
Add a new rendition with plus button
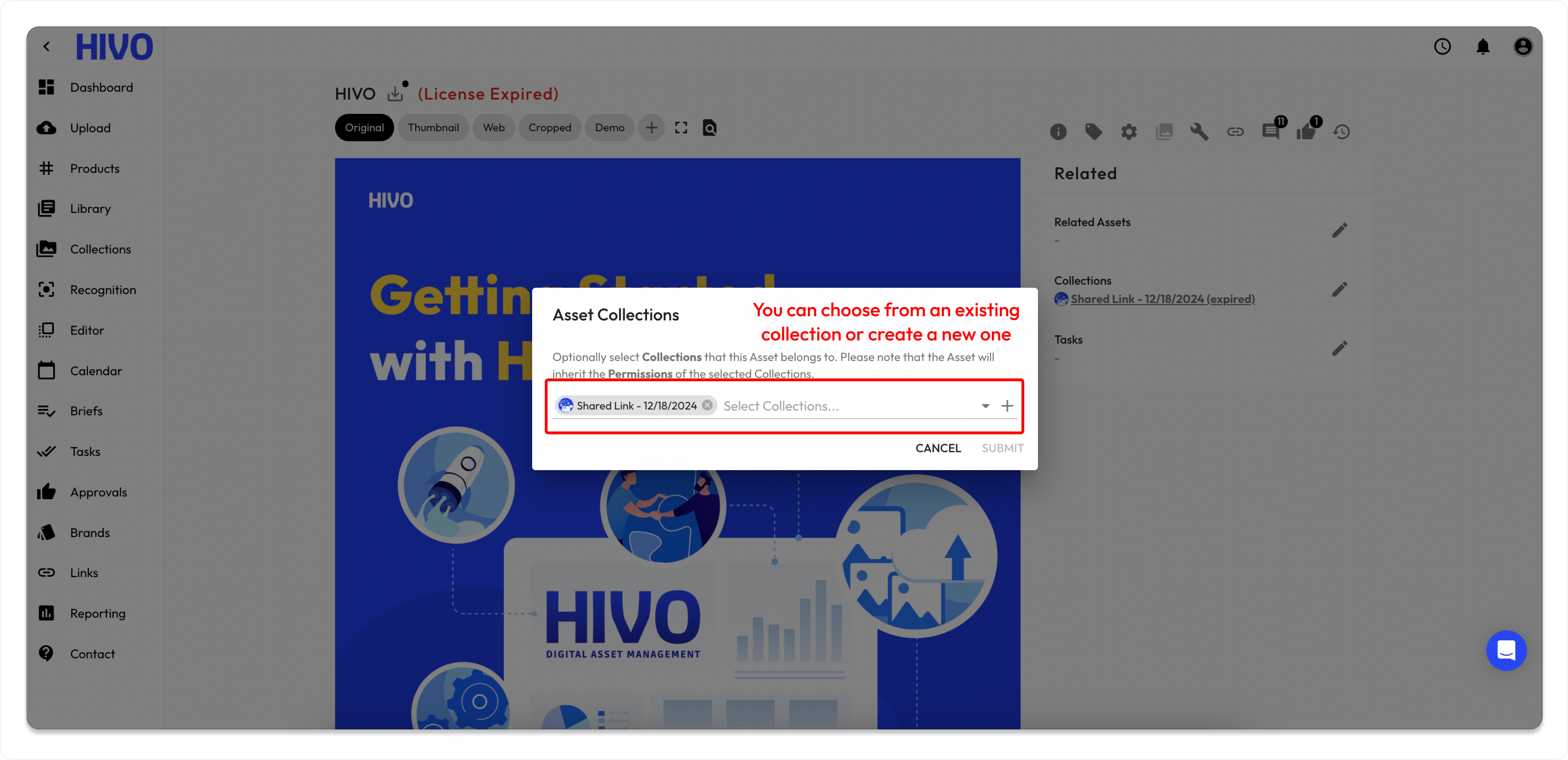pyautogui.click(x=651, y=127)
